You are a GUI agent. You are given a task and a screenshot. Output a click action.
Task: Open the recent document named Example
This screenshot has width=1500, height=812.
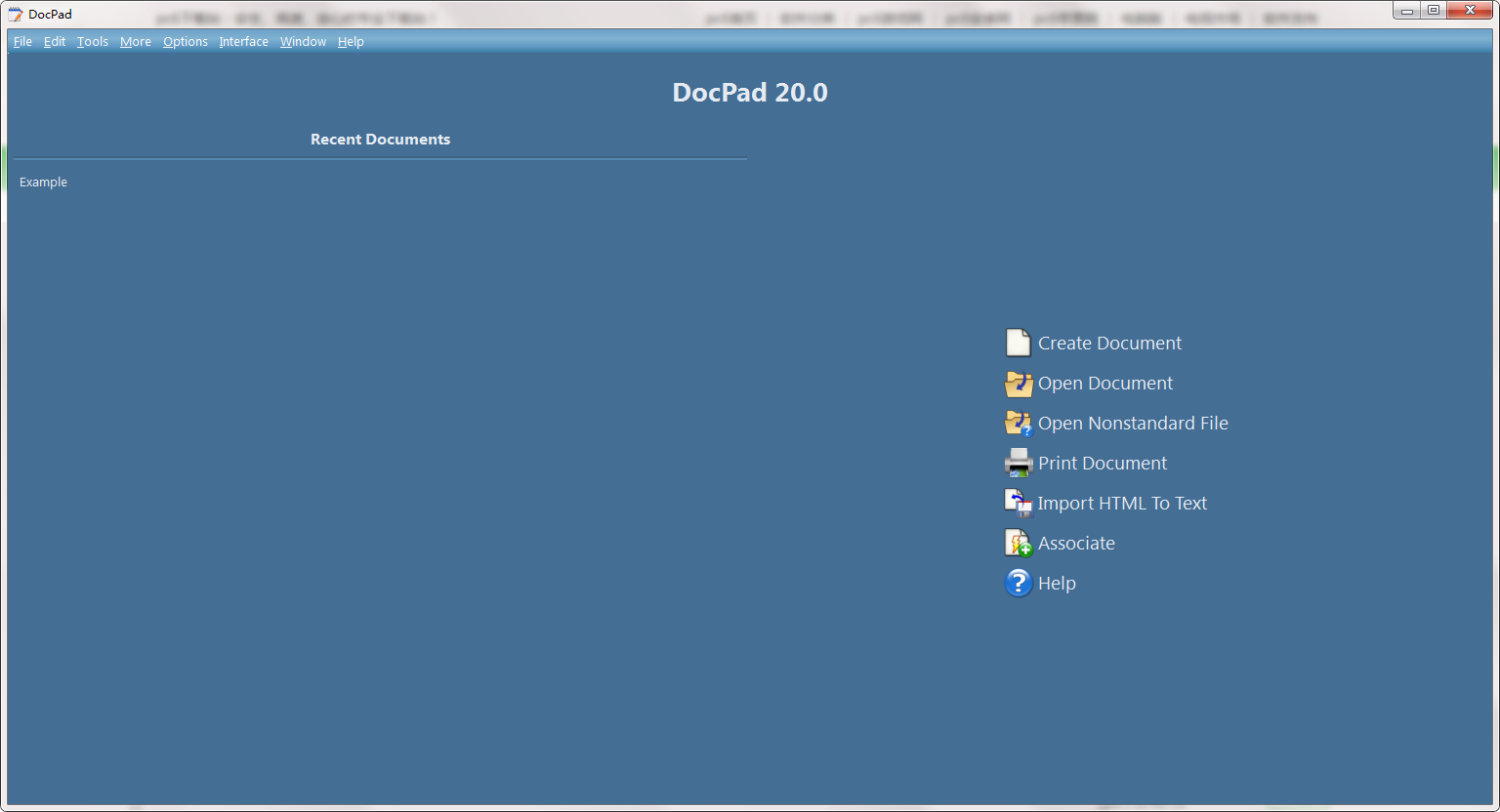click(x=44, y=183)
